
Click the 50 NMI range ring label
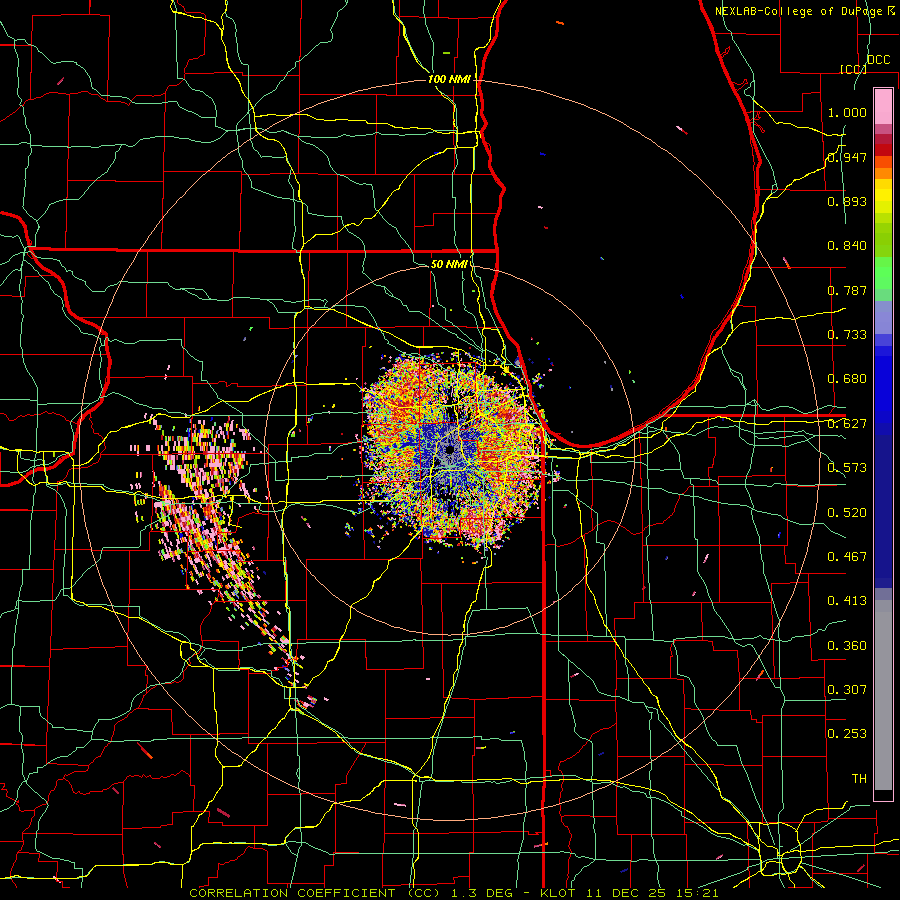449,264
